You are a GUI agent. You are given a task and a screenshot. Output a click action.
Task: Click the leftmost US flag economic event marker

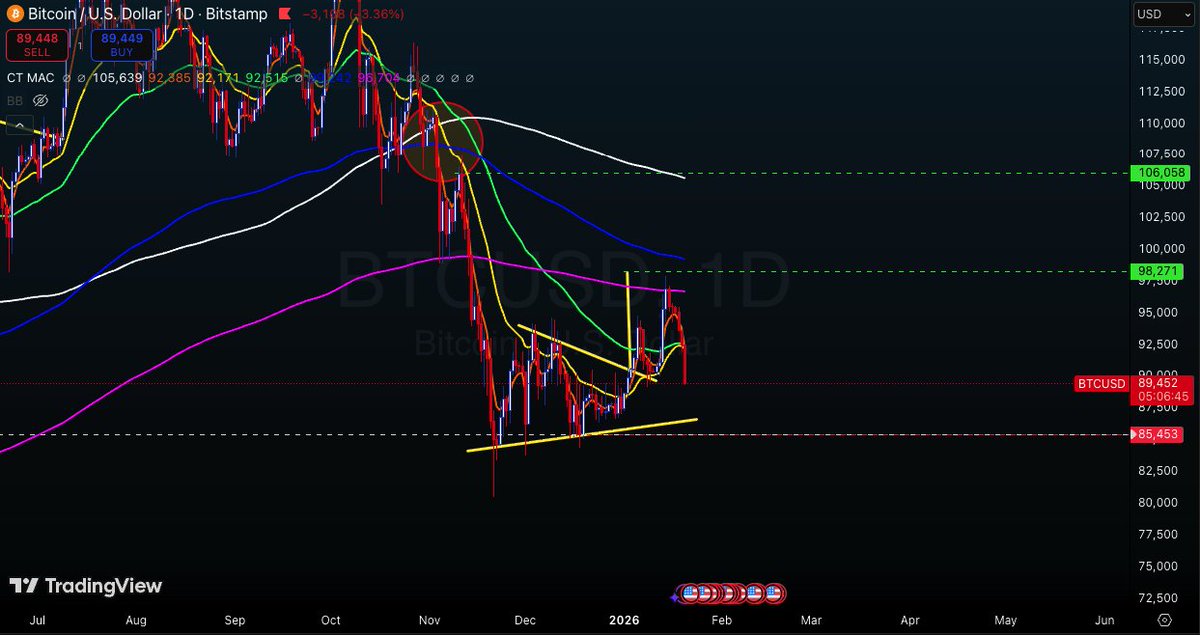pyautogui.click(x=690, y=594)
